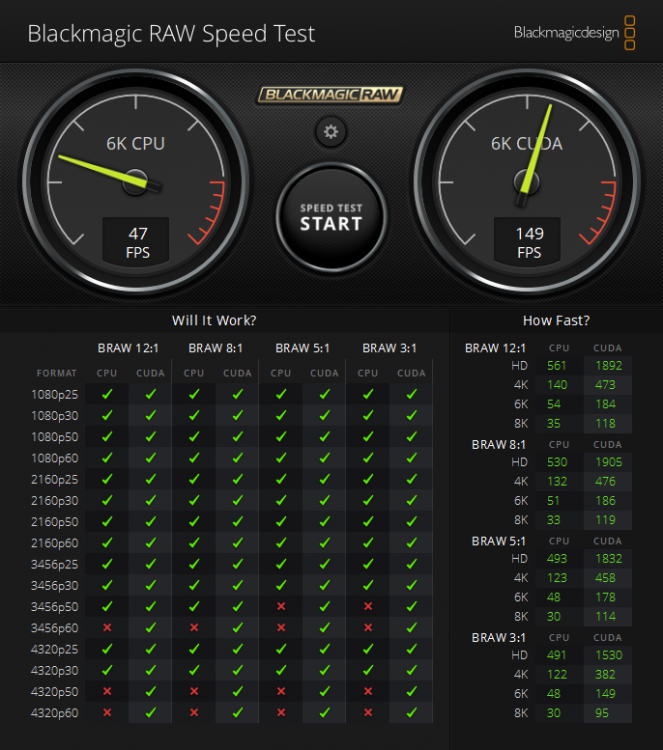Click 4320p60 BRAW 3:1 CUDA checkmark
Image resolution: width=663 pixels, height=750 pixels.
411,712
